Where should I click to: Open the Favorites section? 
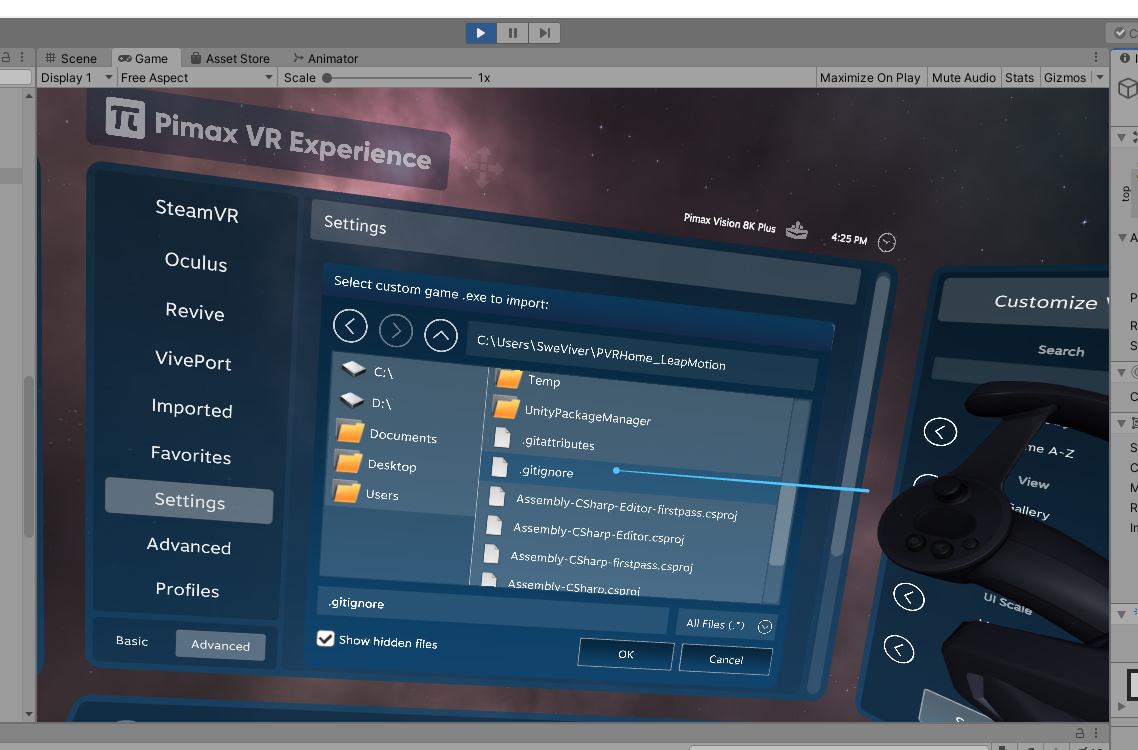[191, 455]
